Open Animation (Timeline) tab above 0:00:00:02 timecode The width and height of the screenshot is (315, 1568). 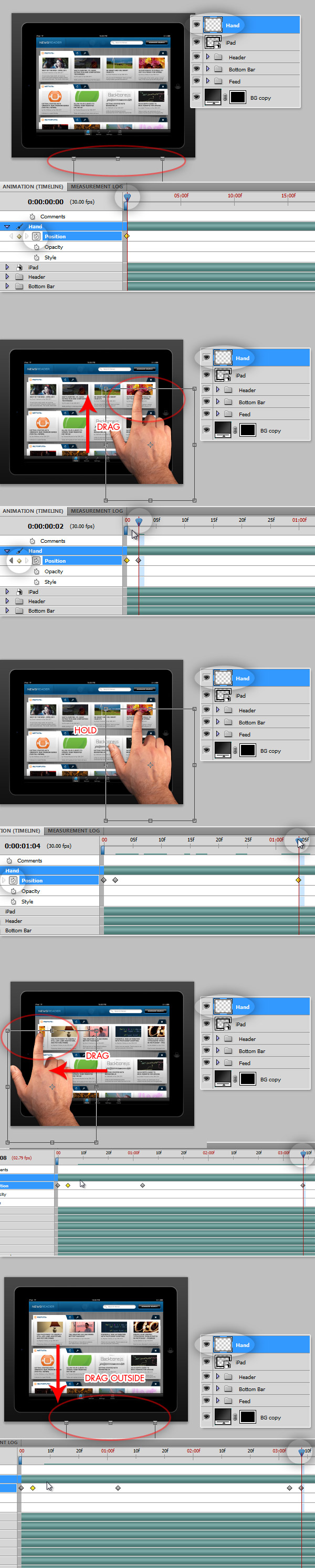point(33,511)
